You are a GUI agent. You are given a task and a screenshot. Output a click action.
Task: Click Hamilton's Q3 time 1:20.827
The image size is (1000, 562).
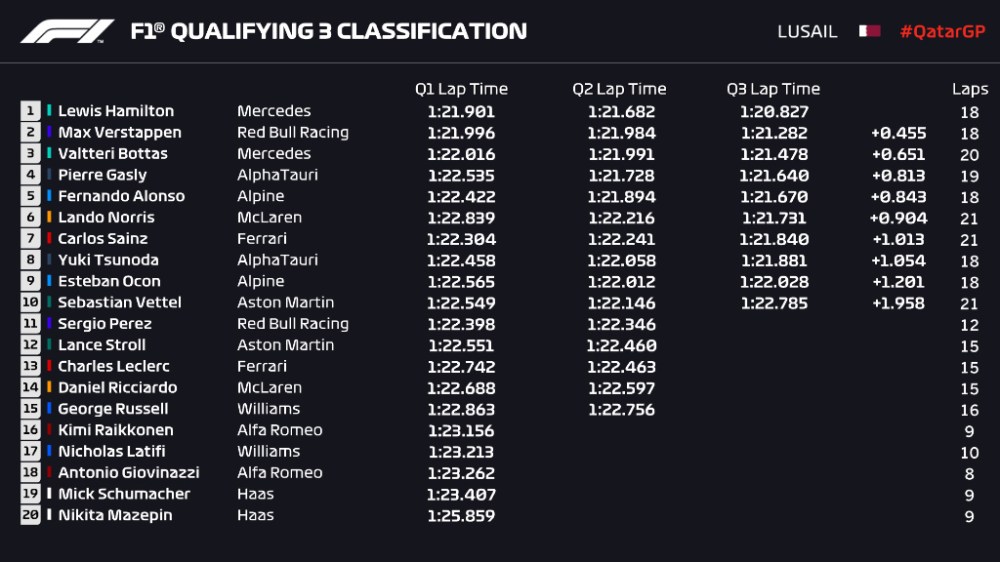point(774,112)
